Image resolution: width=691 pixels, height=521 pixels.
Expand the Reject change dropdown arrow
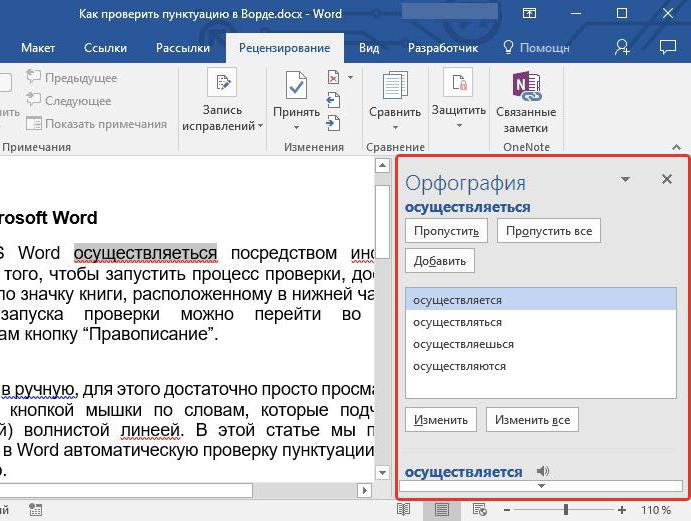click(x=350, y=78)
